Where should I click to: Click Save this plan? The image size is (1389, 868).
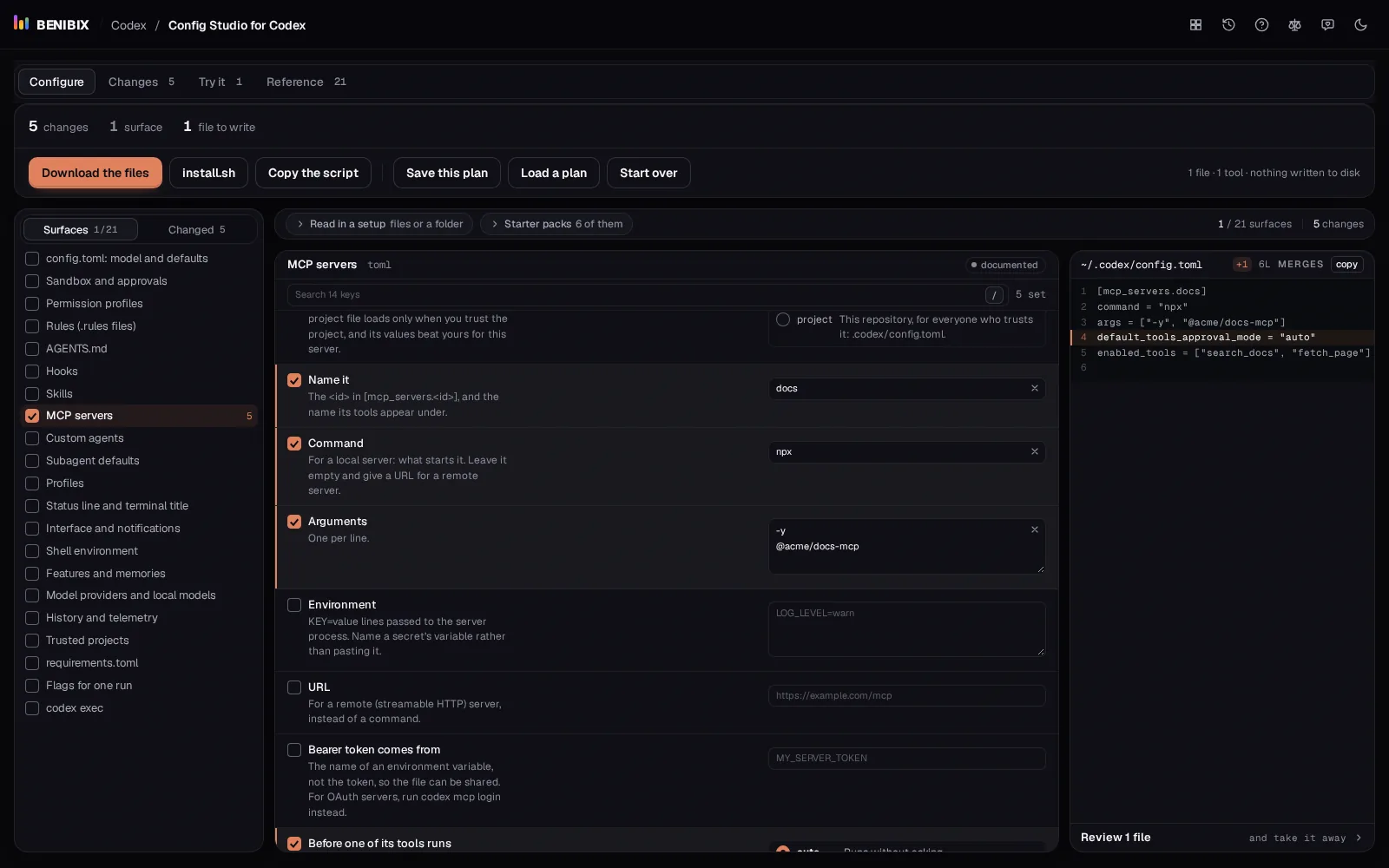pyautogui.click(x=447, y=173)
